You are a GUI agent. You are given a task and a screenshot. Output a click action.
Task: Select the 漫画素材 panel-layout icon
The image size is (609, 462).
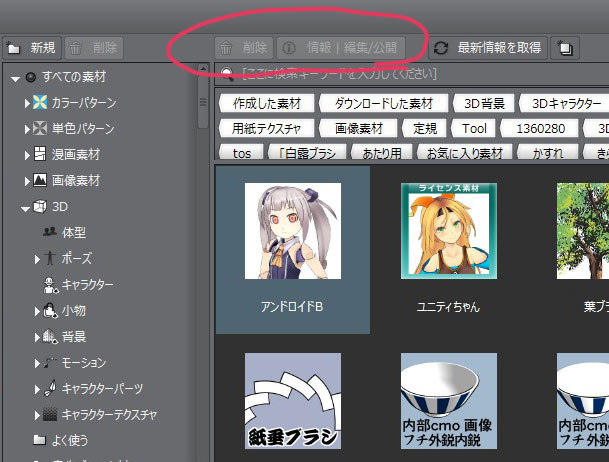tap(40, 154)
